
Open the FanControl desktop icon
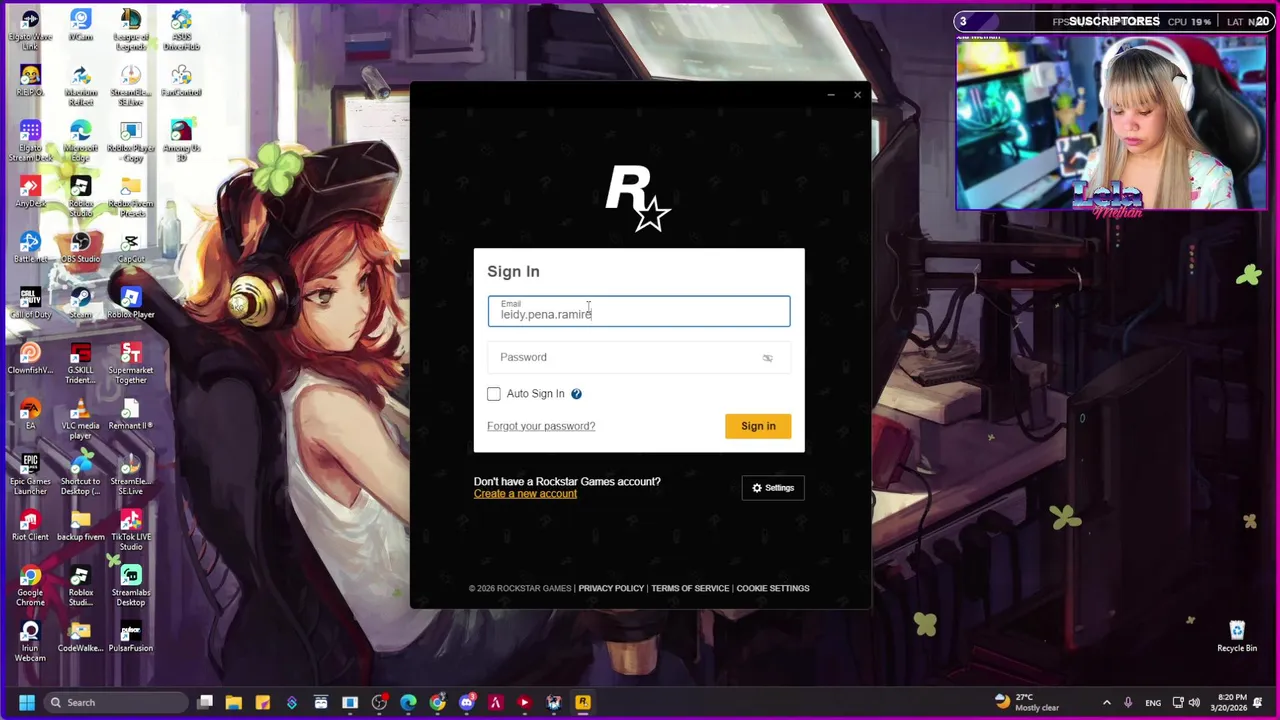pos(181,81)
